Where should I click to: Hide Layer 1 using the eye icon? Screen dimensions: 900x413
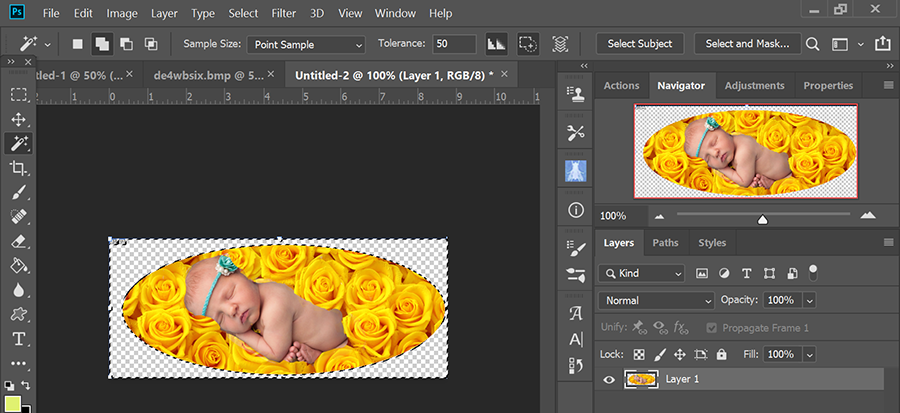coord(608,379)
